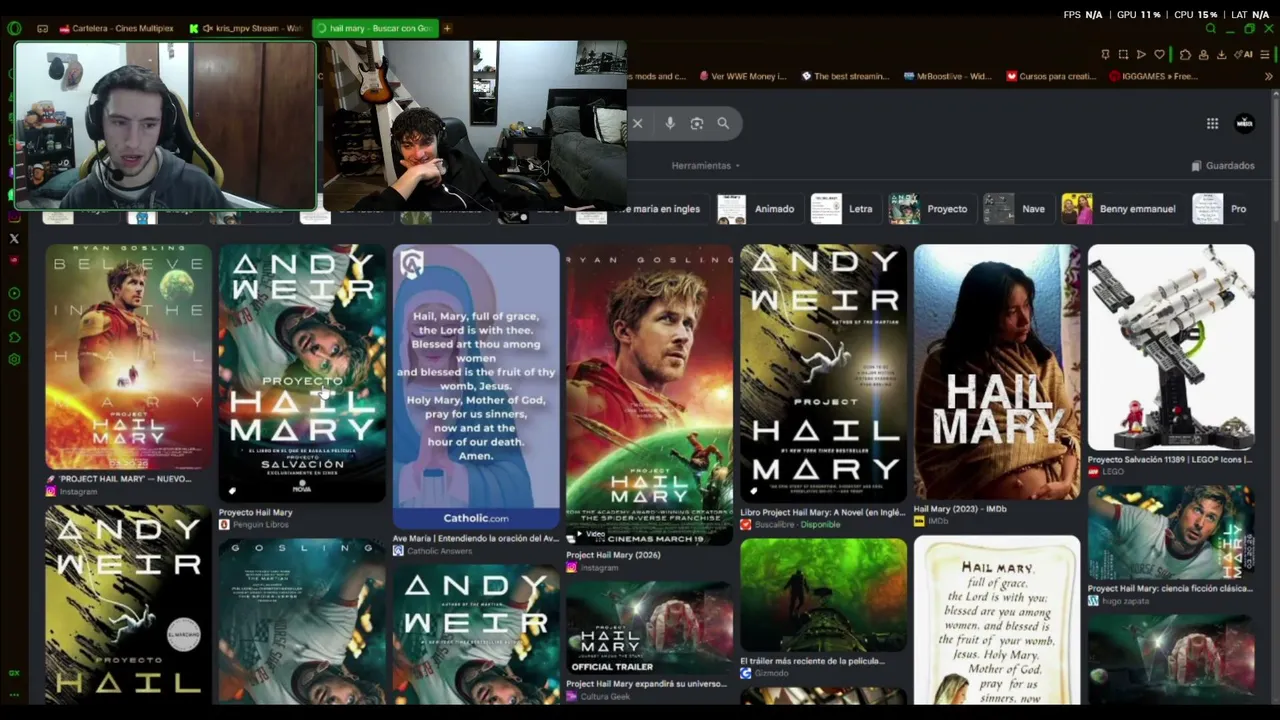Open the browser tab search magnifier
Viewport: 1280px width, 720px height.
(x=1210, y=29)
